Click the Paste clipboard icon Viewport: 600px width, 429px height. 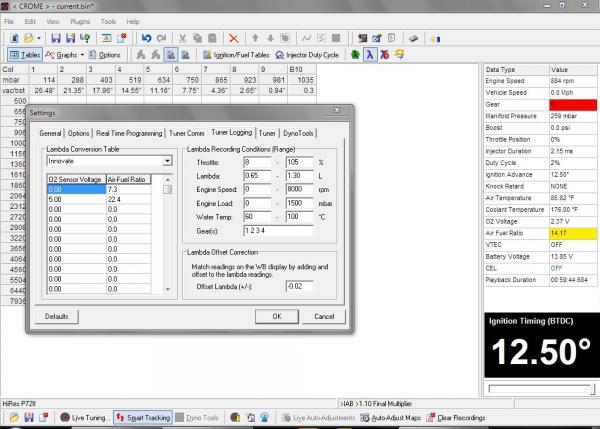(212, 38)
